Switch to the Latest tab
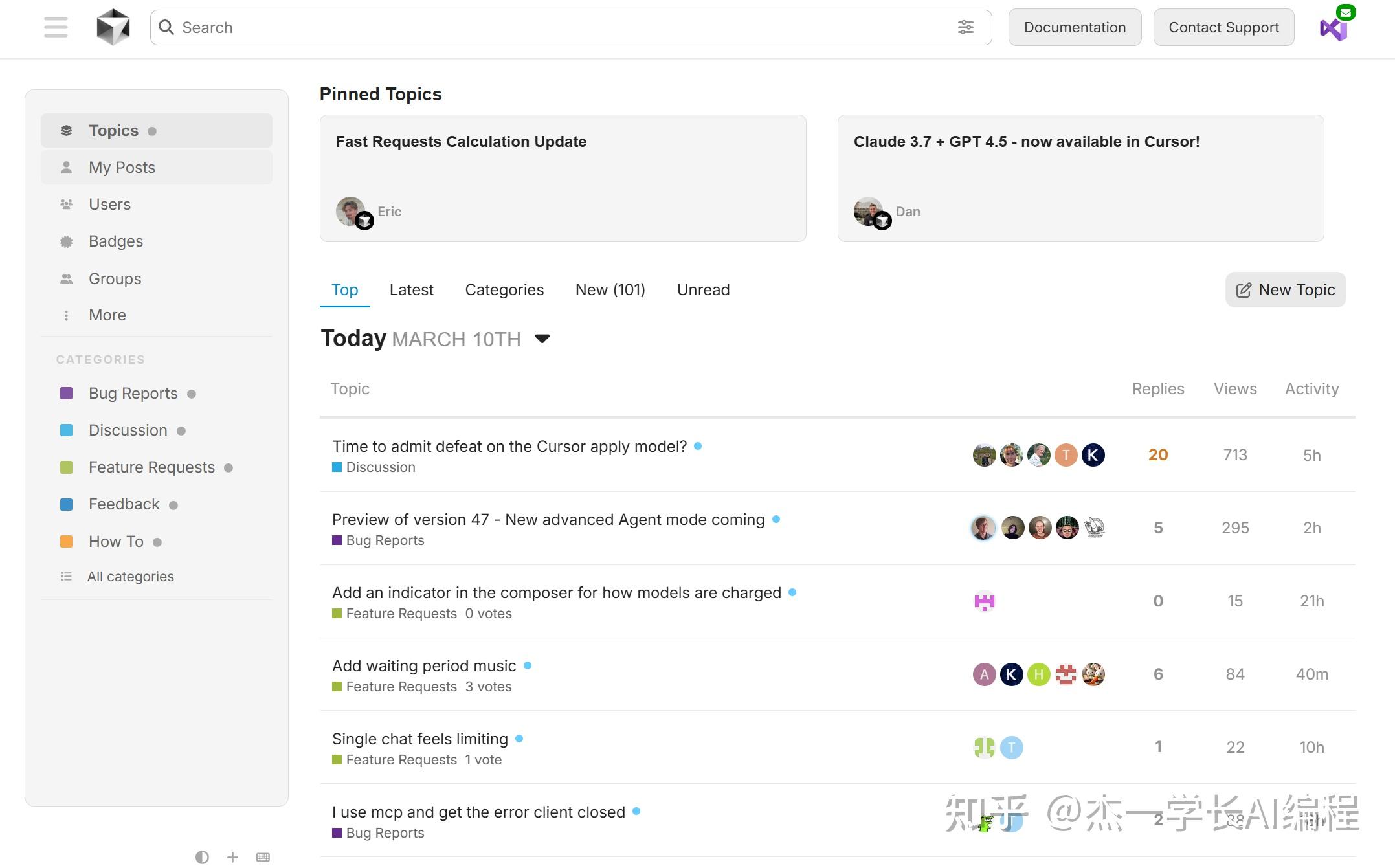 click(x=411, y=290)
